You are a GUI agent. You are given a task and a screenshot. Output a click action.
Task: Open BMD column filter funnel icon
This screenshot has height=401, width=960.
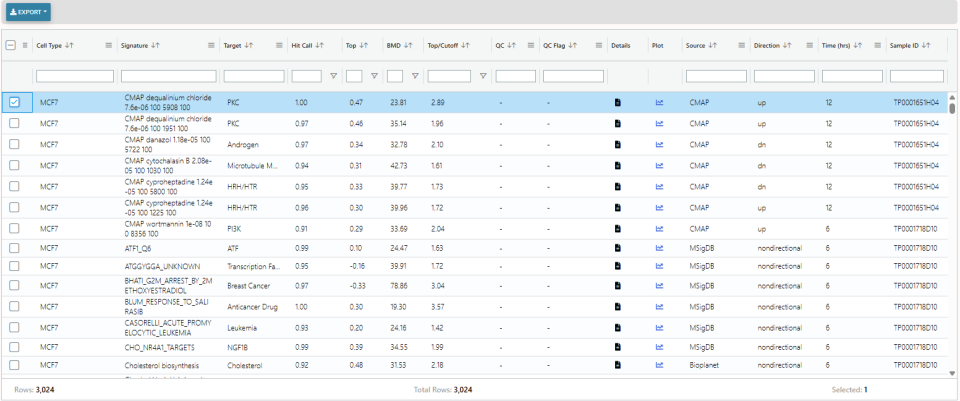(415, 76)
